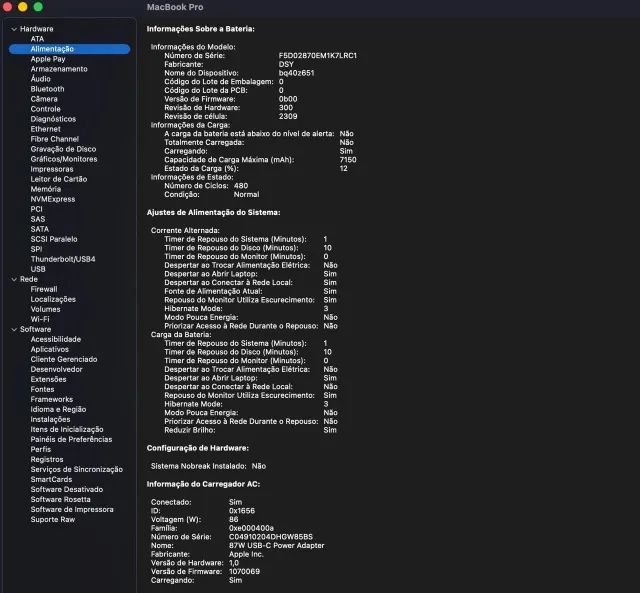Open Thunderbolt/USB4 entry

click(x=63, y=259)
